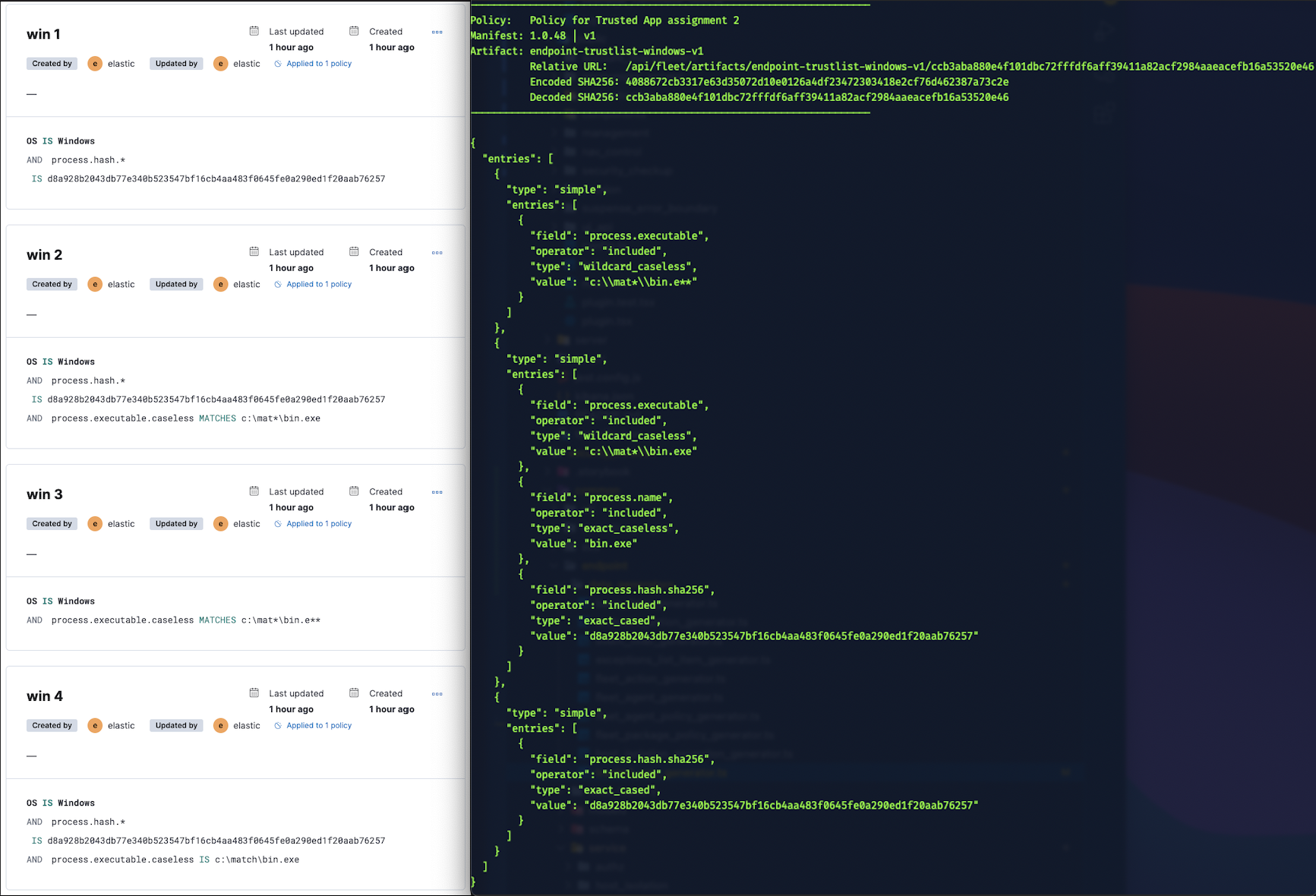Screen dimensions: 1316x896
Task: Click Created by elastic avatar on win 1
Action: pos(95,64)
